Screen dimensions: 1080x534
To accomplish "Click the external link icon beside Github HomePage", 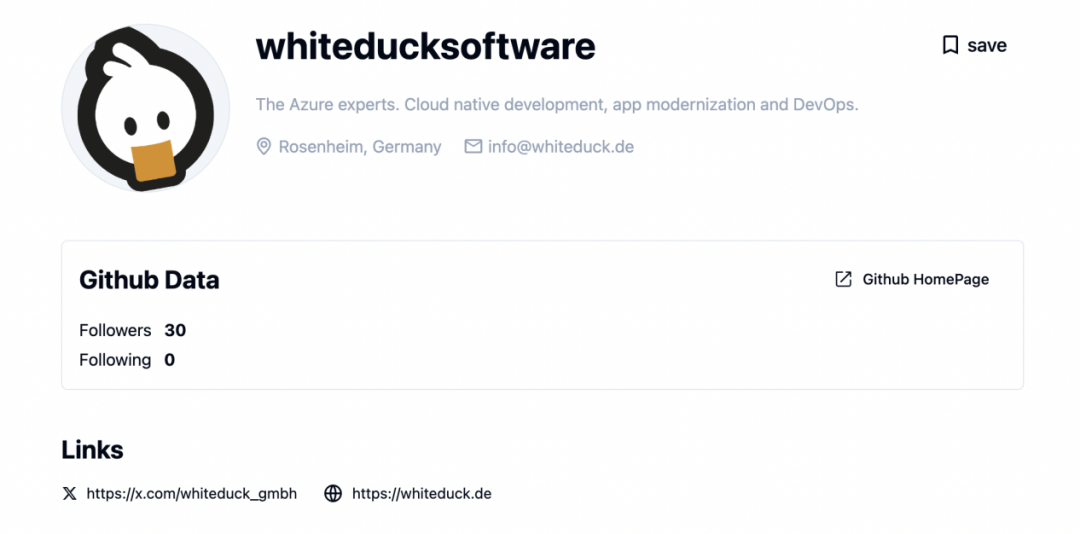I will (843, 279).
